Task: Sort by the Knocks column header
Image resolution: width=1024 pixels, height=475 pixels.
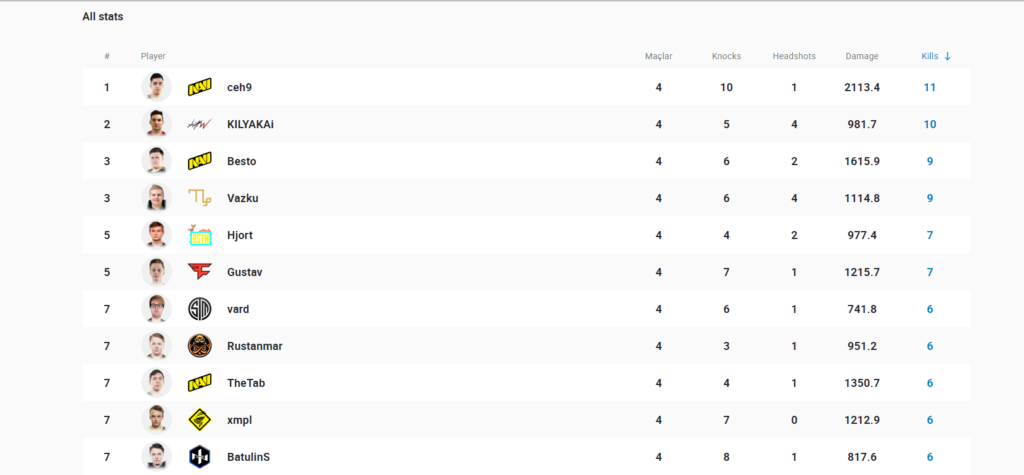Action: pos(726,56)
